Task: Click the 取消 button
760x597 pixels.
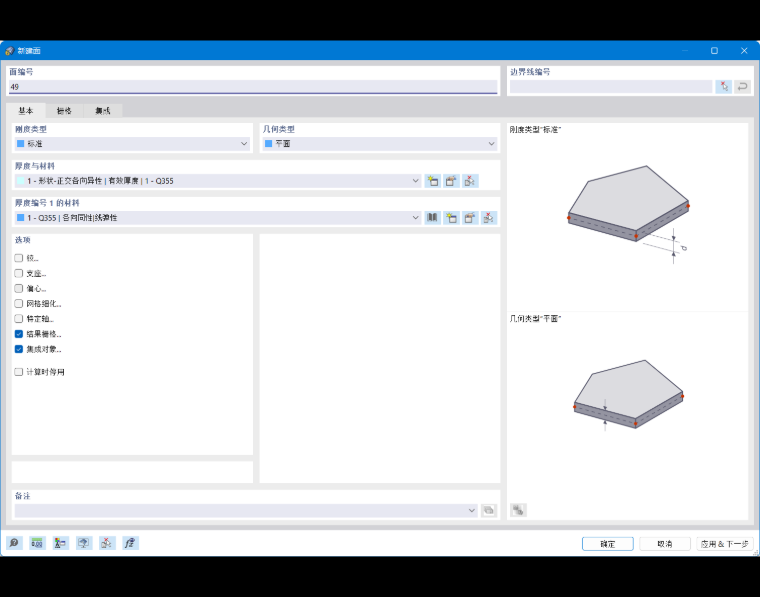Action: (x=665, y=544)
